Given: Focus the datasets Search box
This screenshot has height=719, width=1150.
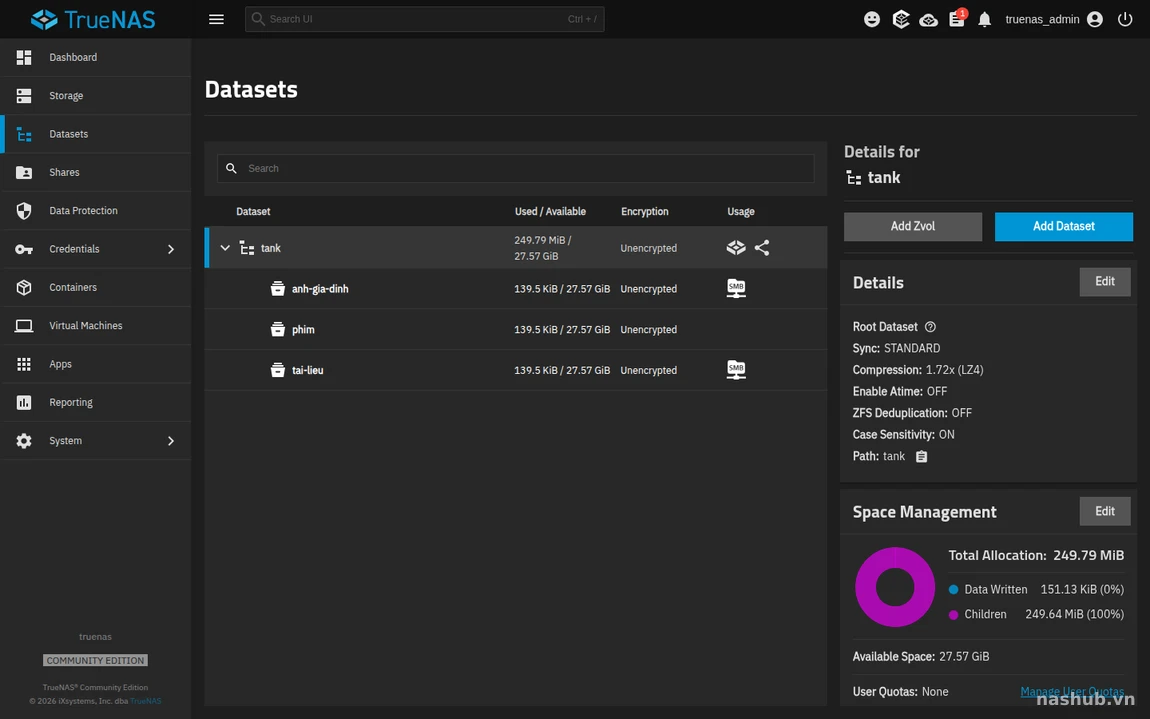Looking at the screenshot, I should 516,168.
